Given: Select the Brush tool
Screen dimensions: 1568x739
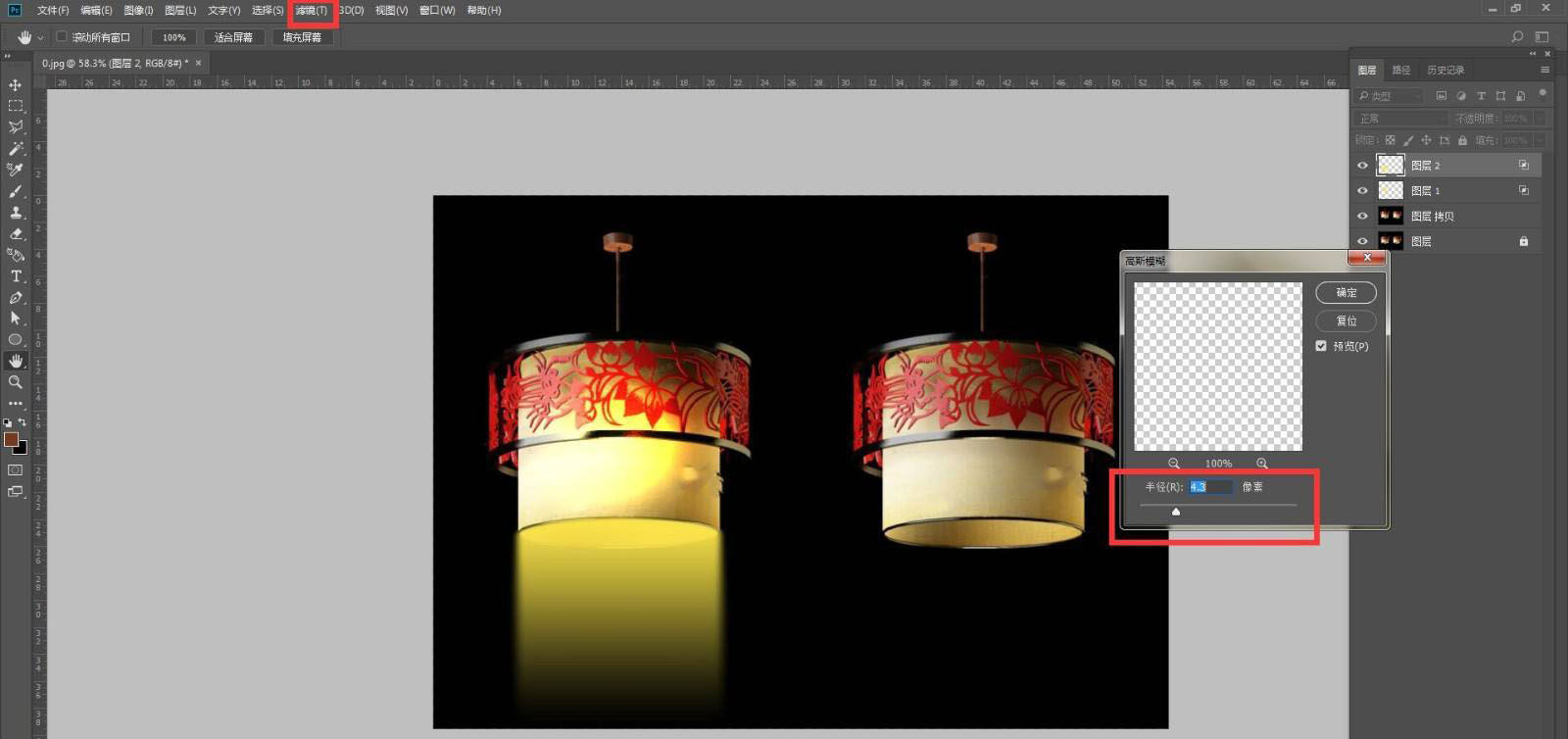Looking at the screenshot, I should (16, 191).
